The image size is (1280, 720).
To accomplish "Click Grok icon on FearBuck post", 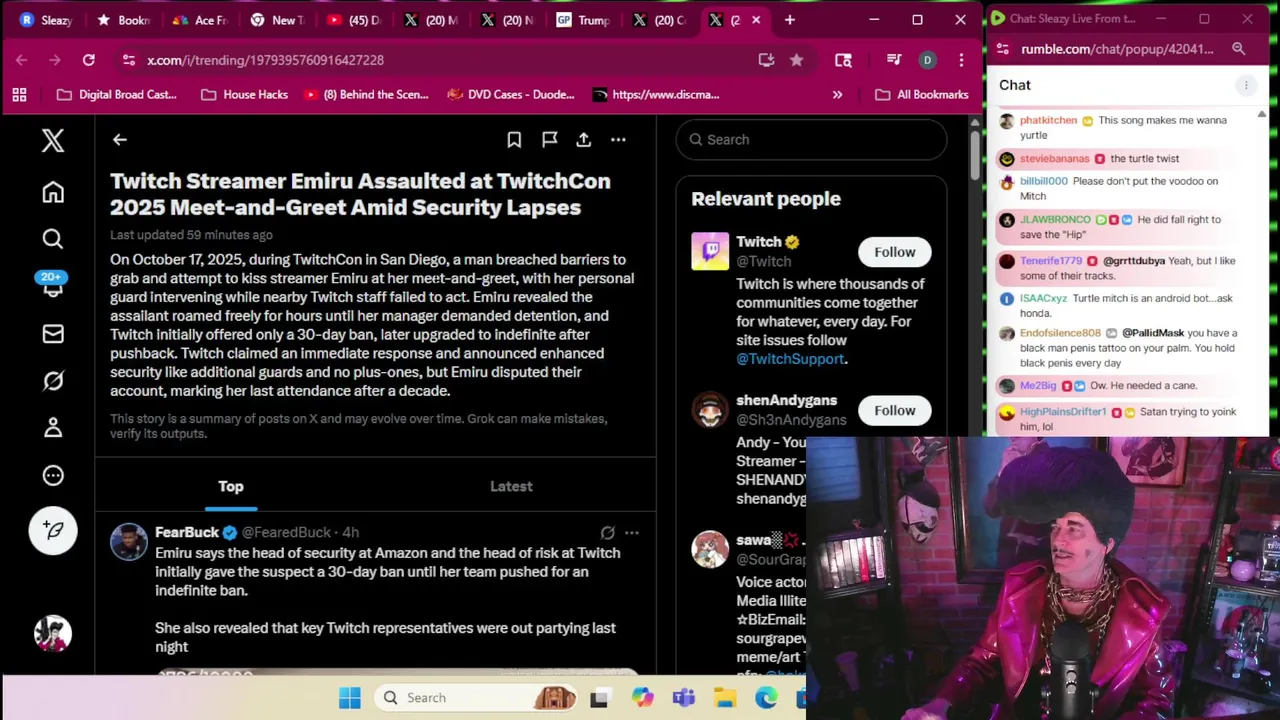I will click(607, 533).
